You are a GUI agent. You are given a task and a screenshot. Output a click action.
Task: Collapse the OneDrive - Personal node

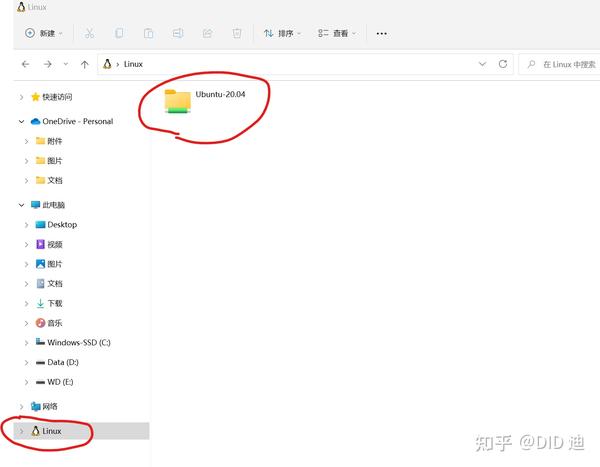click(21, 121)
